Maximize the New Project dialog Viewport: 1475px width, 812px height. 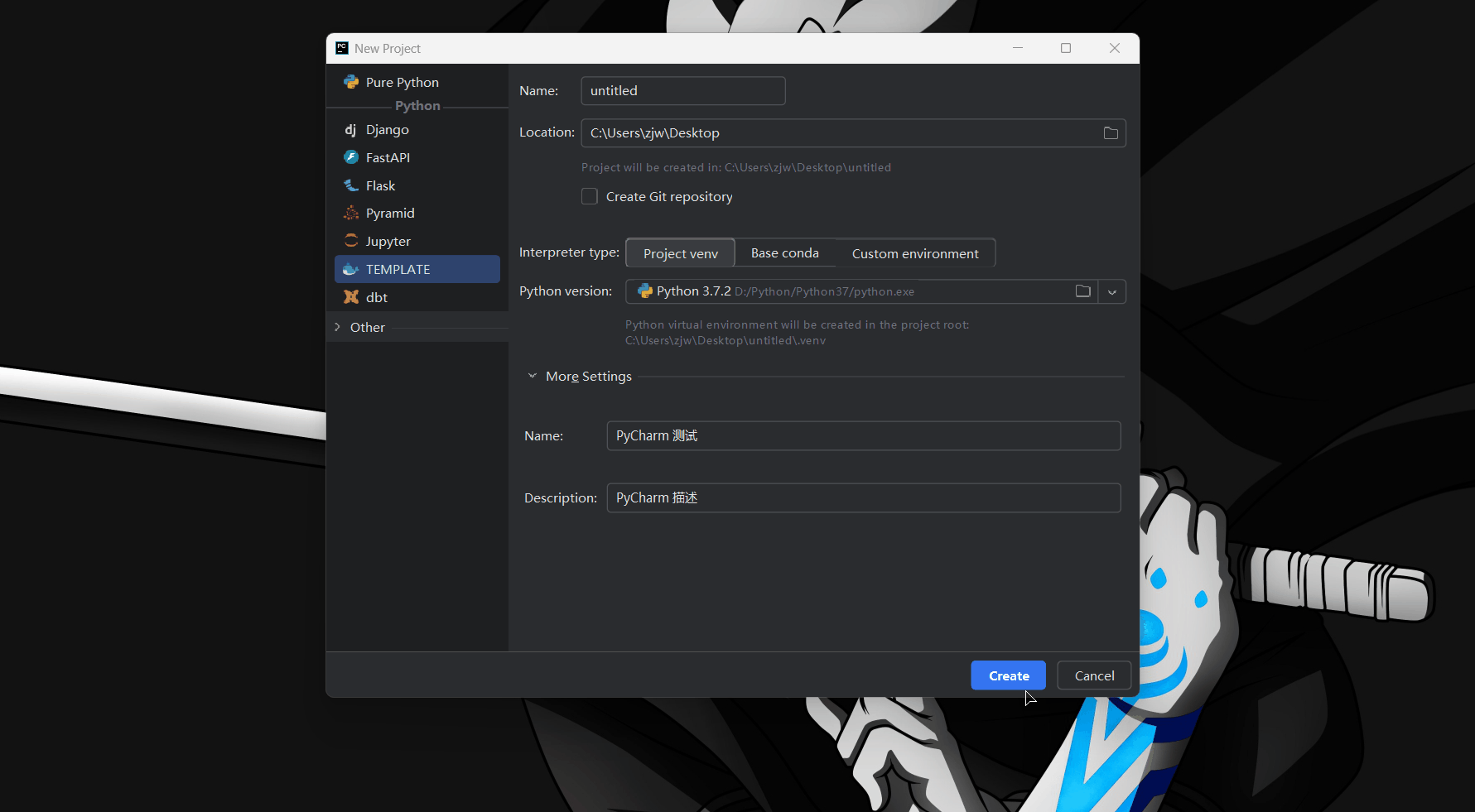(x=1066, y=48)
